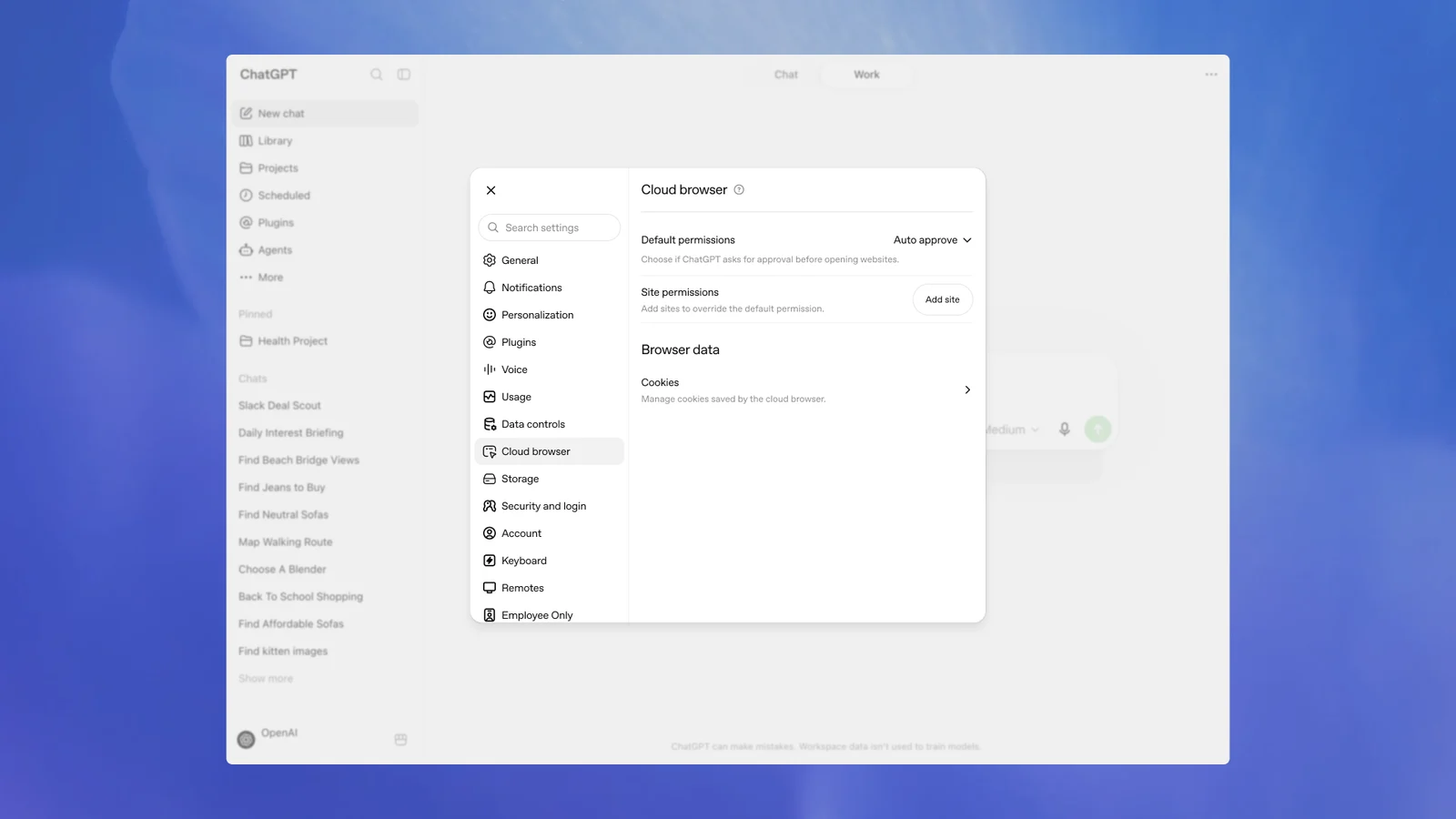Toggle the sidebar collapse icon
Screen dimensions: 1456x819
coord(404,75)
